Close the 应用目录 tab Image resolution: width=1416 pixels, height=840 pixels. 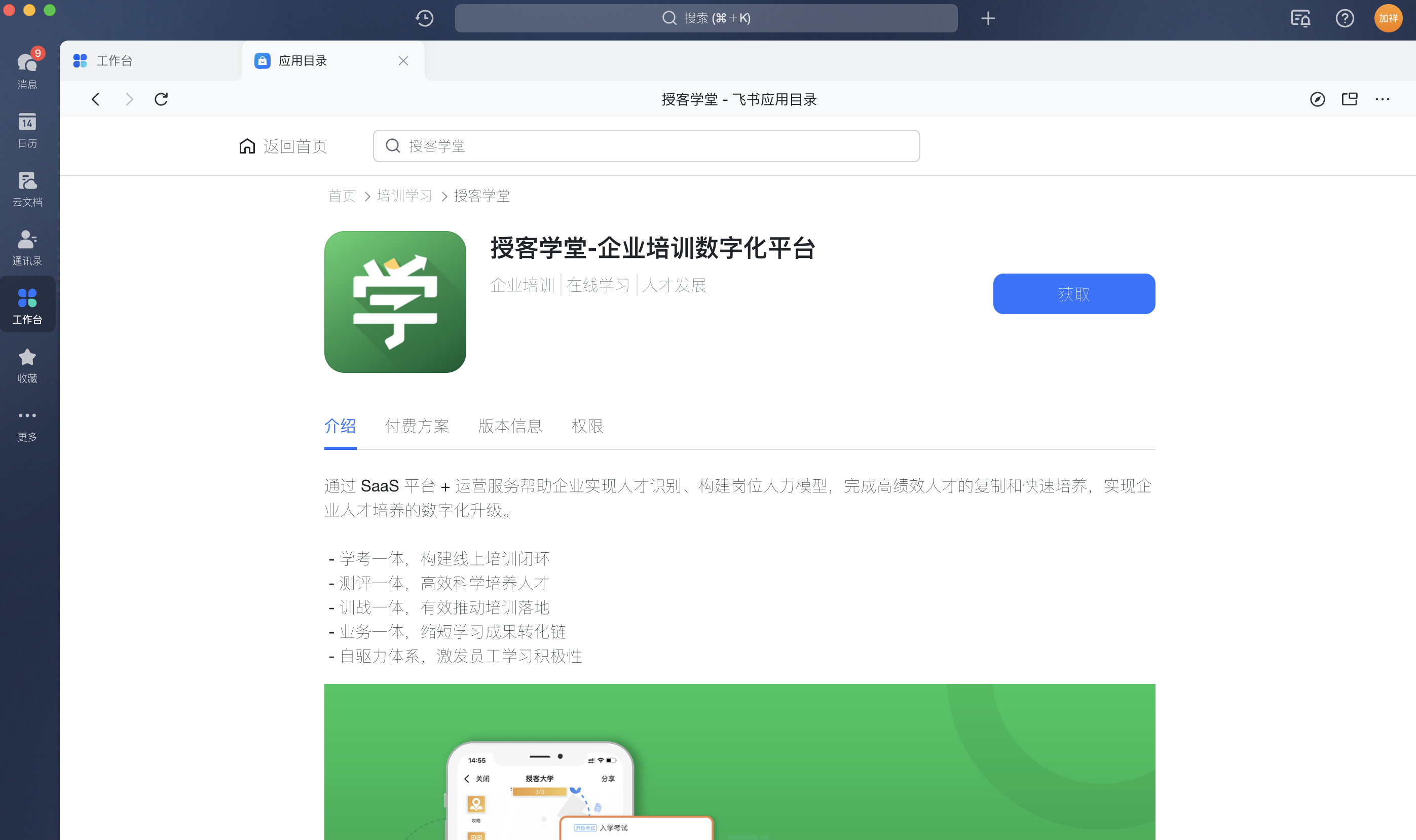coord(403,61)
